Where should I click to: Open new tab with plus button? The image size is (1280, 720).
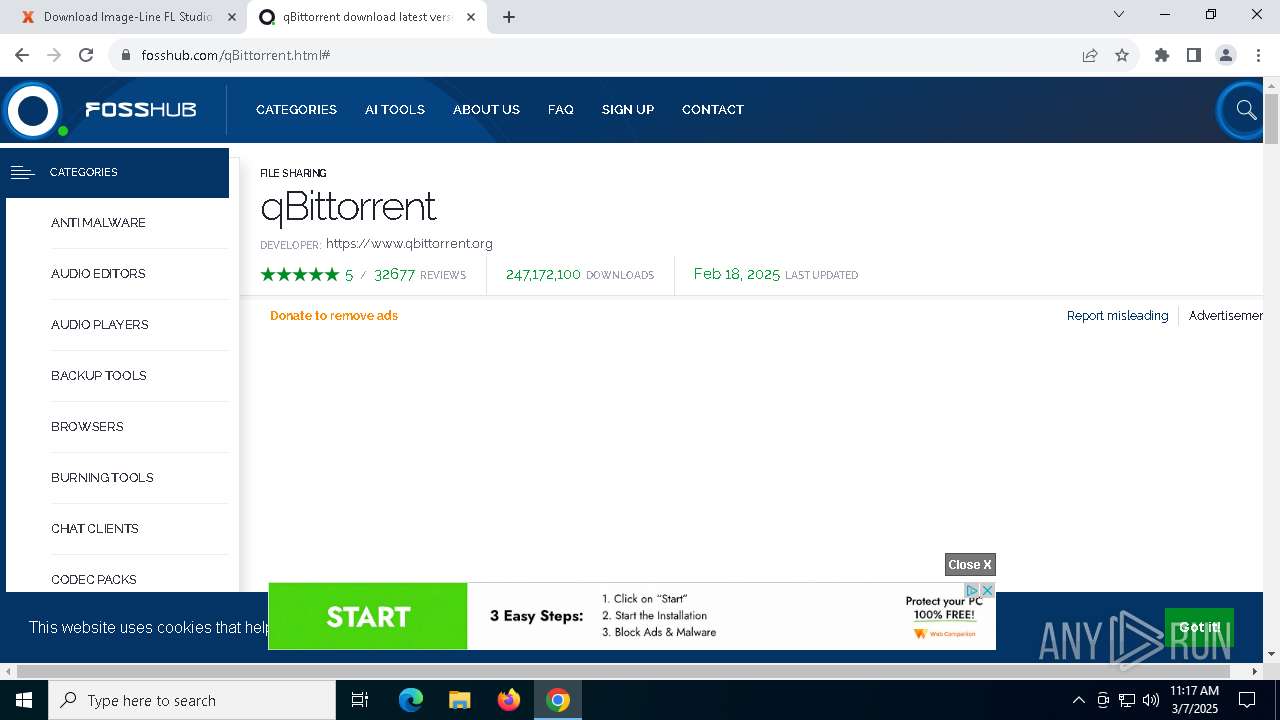509,17
